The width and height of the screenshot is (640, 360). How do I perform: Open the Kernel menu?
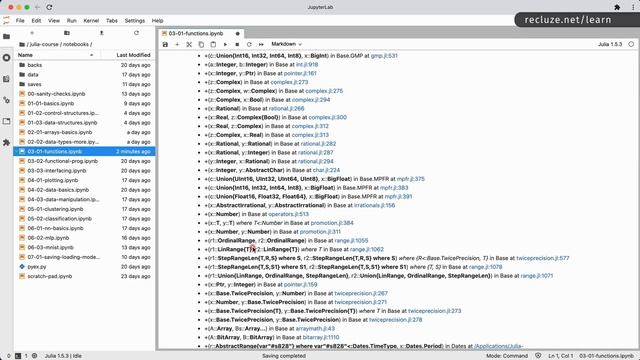(x=91, y=20)
